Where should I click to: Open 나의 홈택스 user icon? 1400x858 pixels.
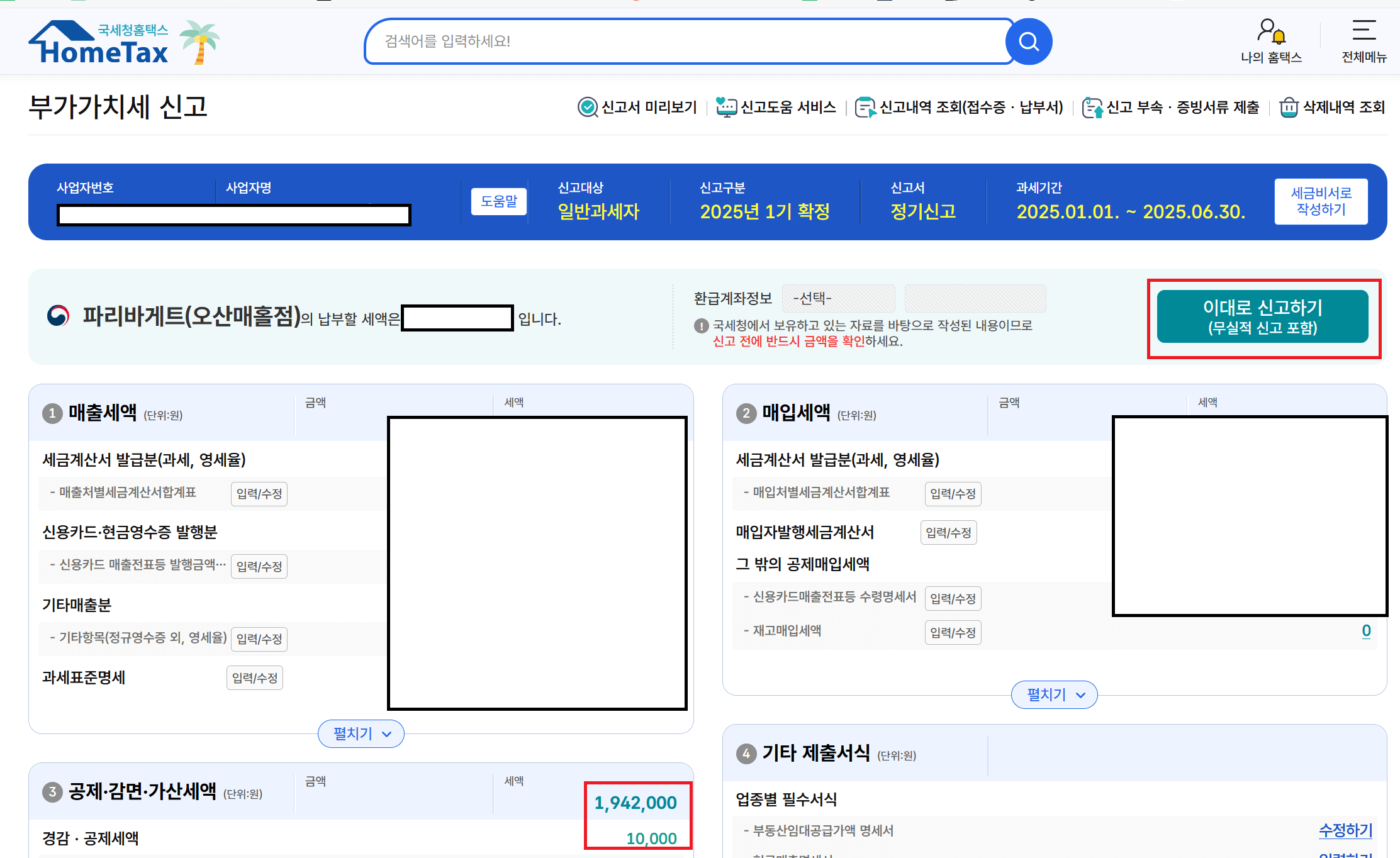click(x=1270, y=31)
